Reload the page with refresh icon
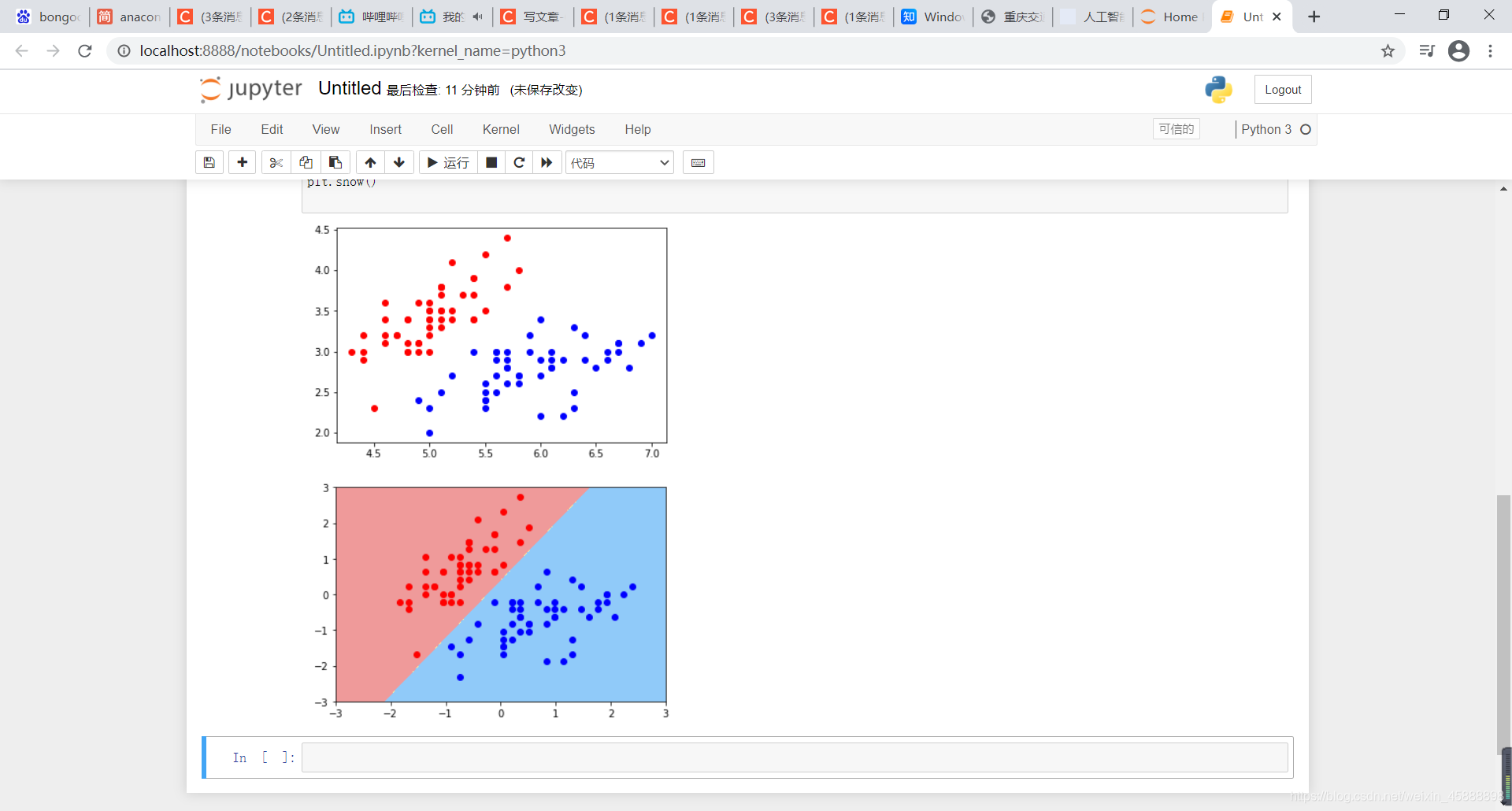Screen dimensions: 1512x811 coord(85,51)
